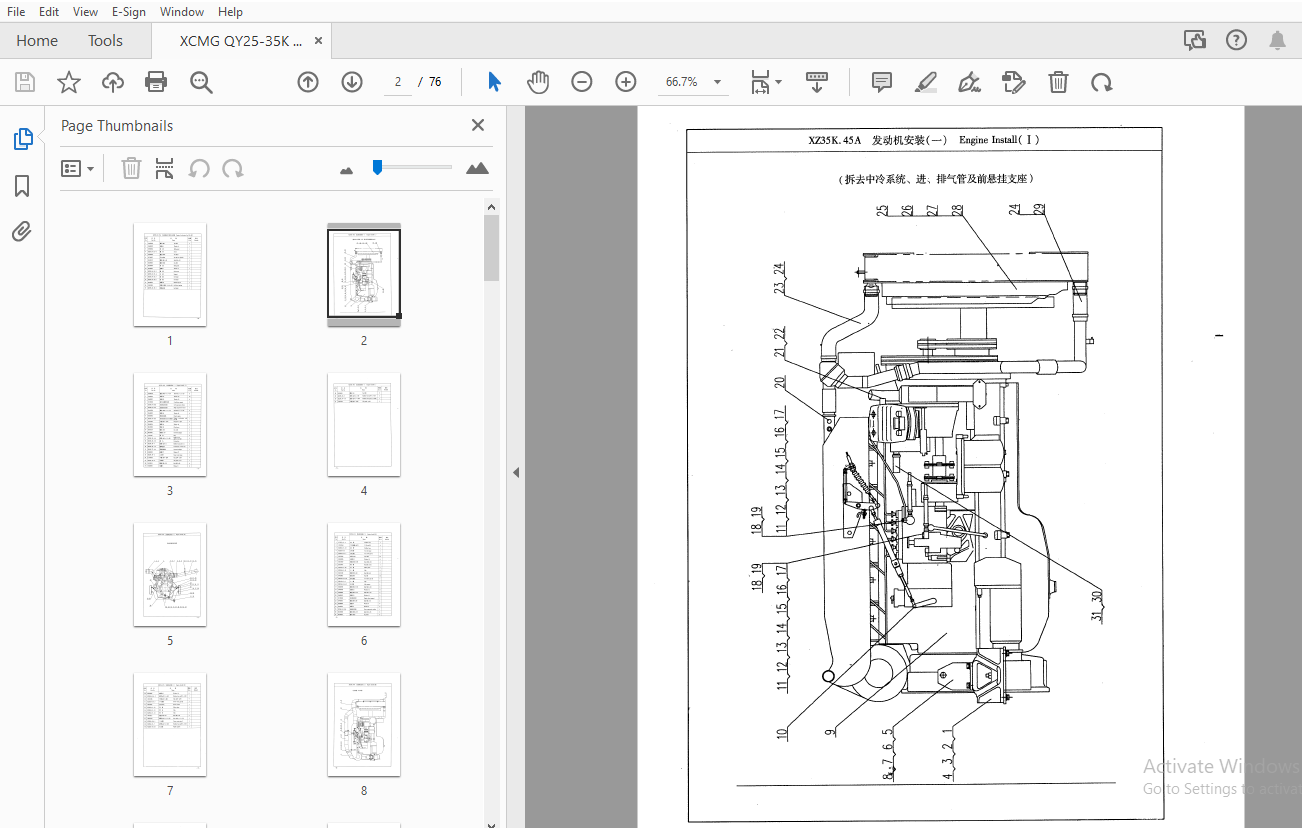Select page 6 thumbnail
The height and width of the screenshot is (828, 1302).
pos(364,575)
